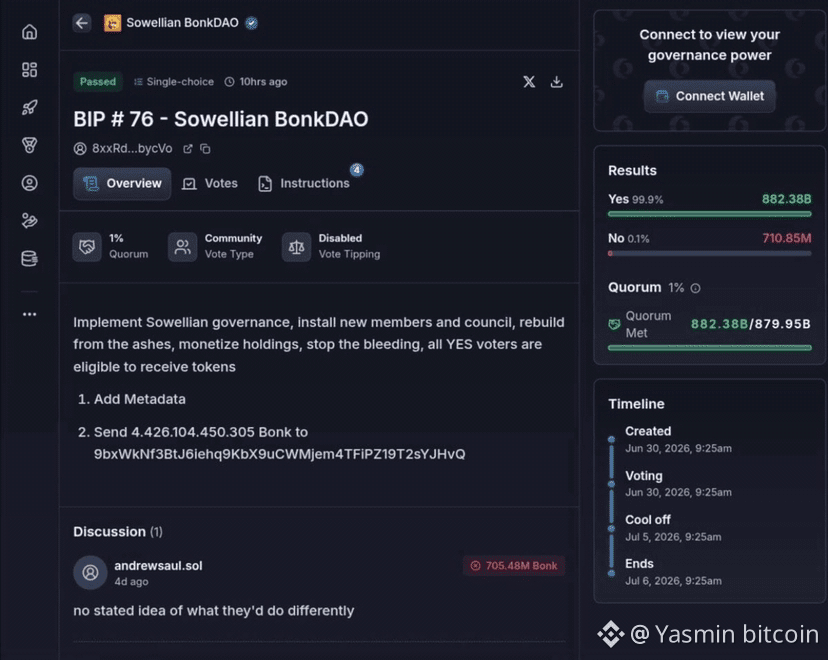Go back using the arrow button
This screenshot has height=660, width=828.
(82, 23)
